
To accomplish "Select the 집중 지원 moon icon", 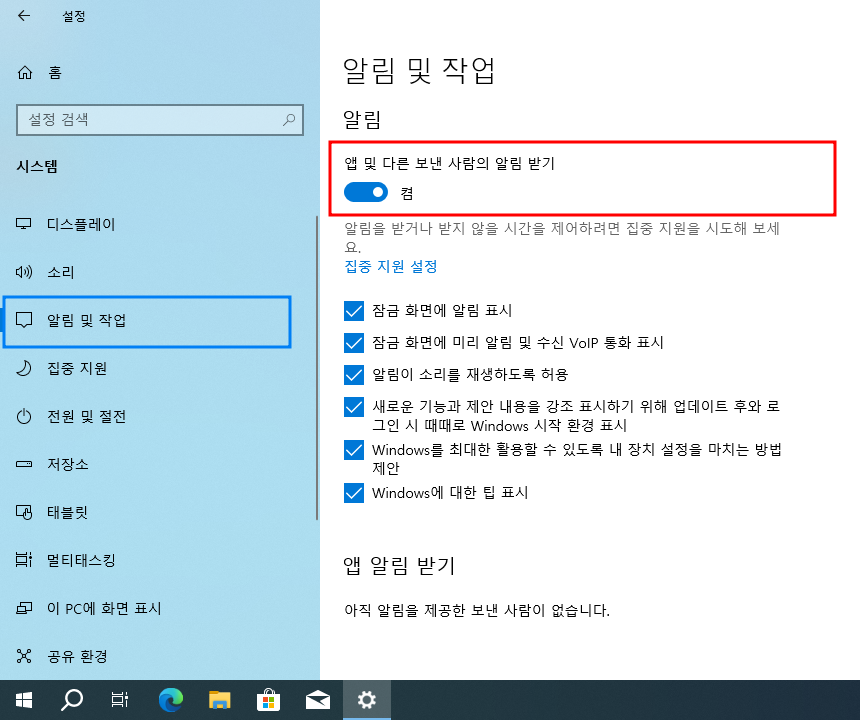I will coord(24,368).
